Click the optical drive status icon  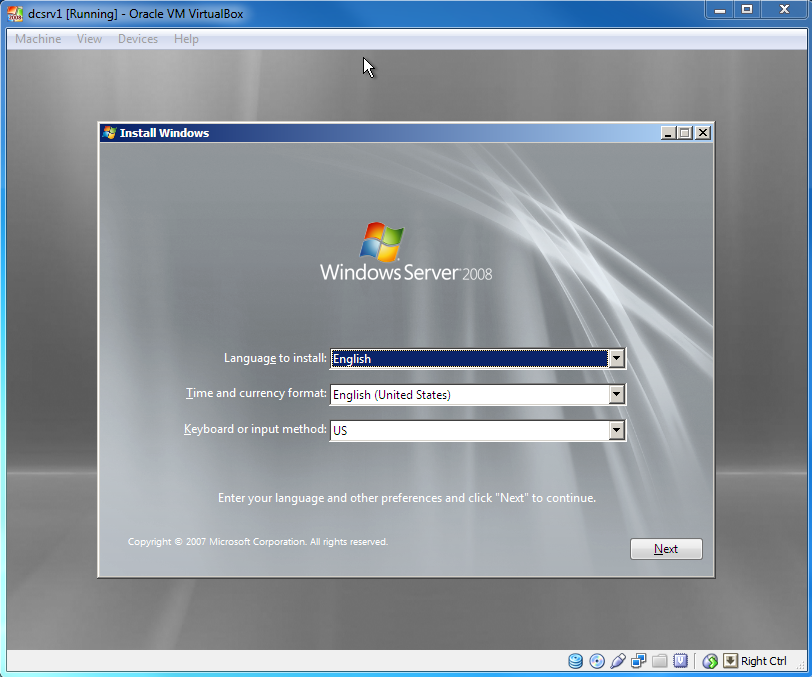point(597,661)
